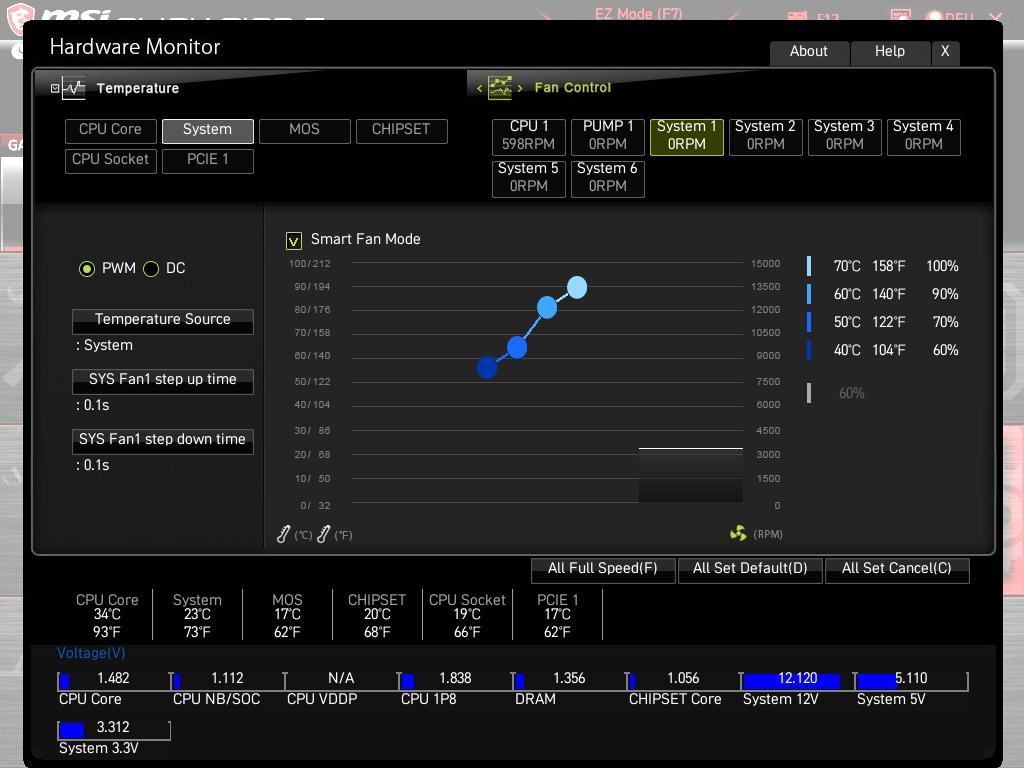Click the Voltage(V) label

[x=91, y=653]
